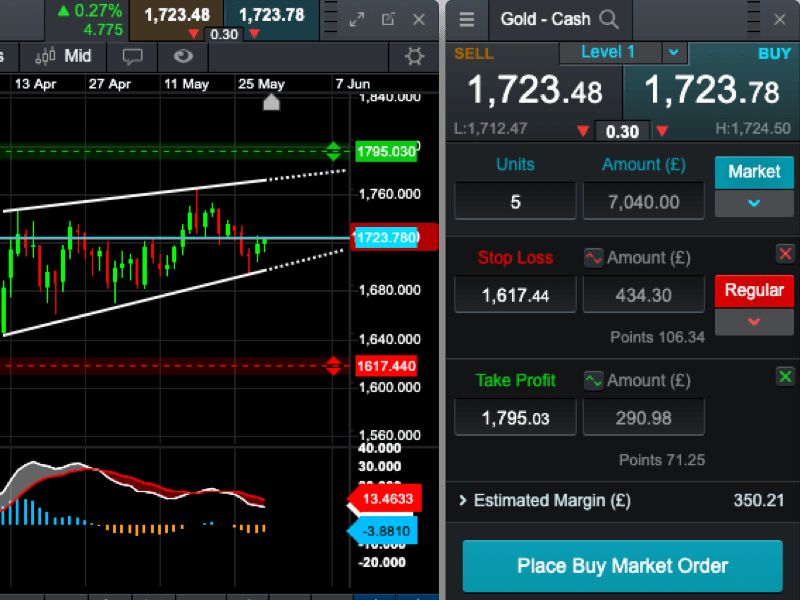Click Place Buy Market Order

point(622,566)
